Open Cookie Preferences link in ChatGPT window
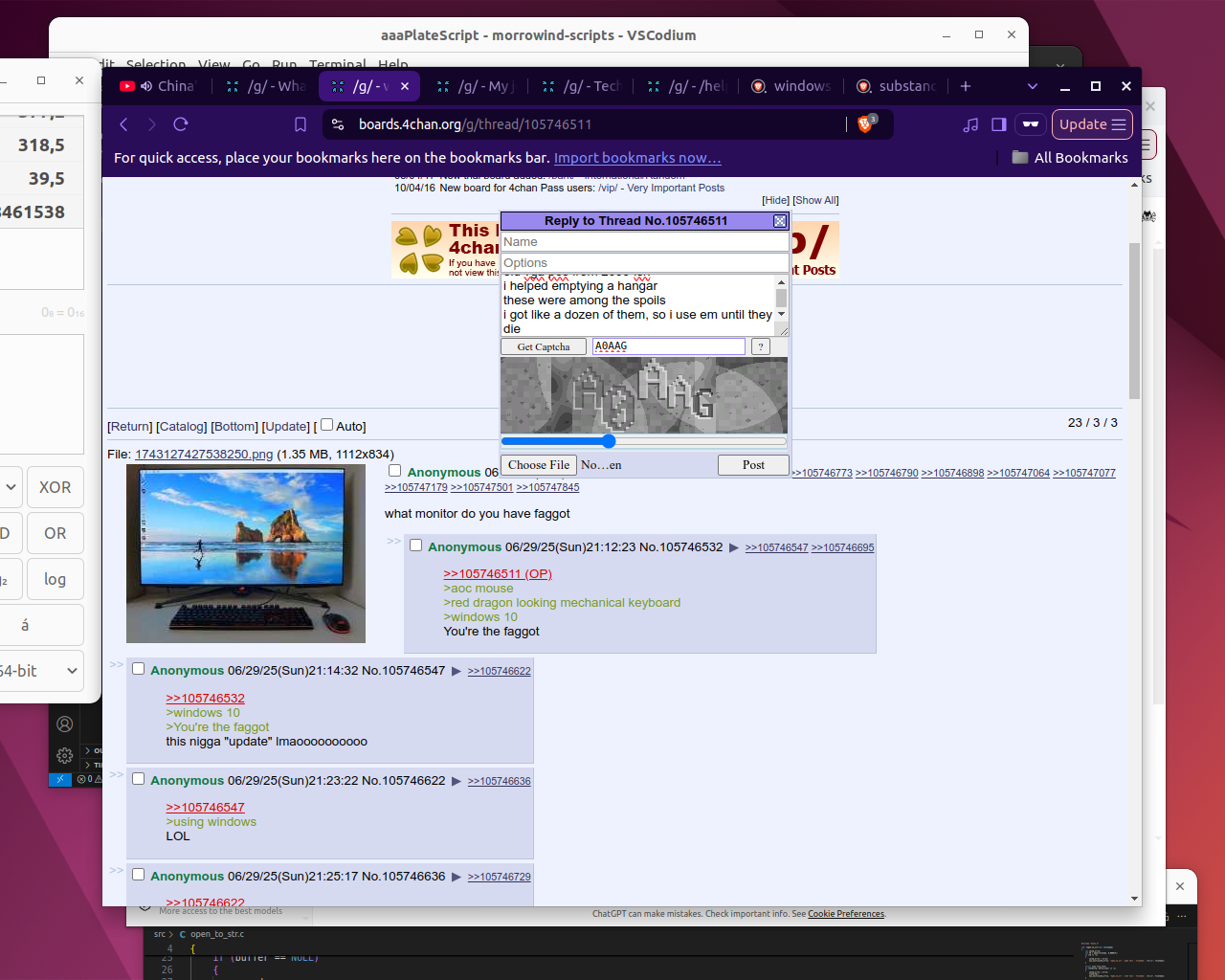Screen dimensions: 1225x980 [x=846, y=914]
